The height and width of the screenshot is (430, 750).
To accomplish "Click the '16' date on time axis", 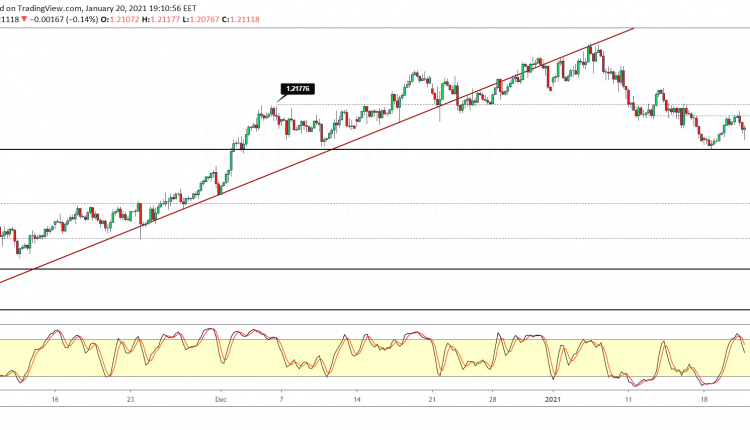I will pyautogui.click(x=55, y=399).
